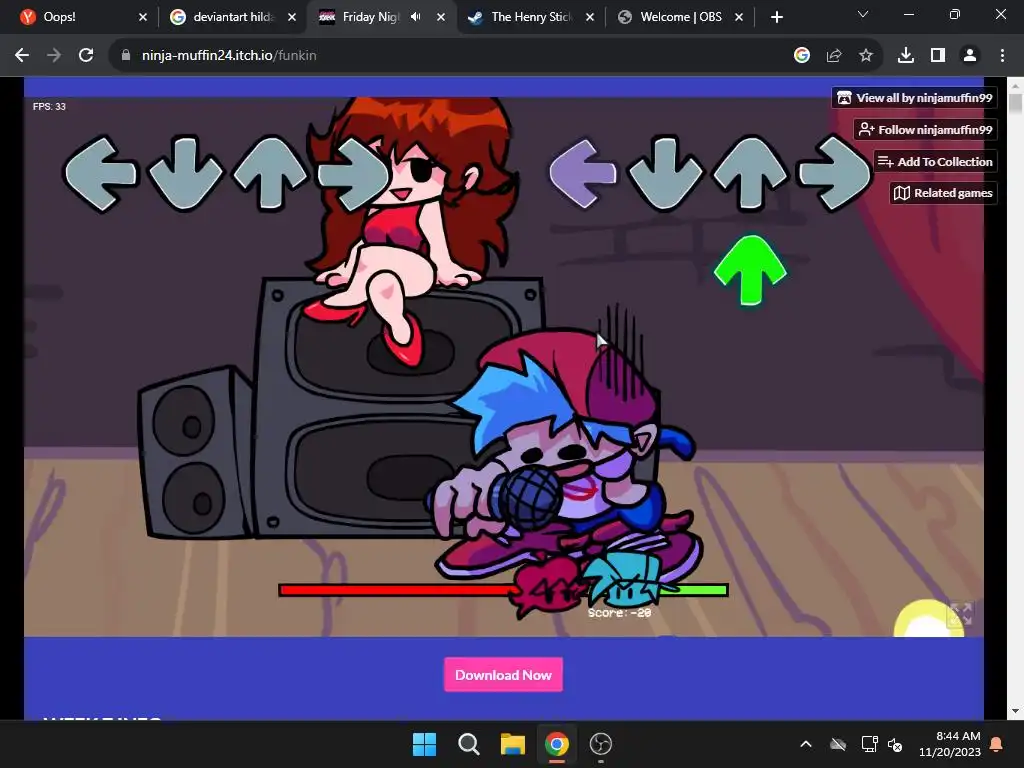
Task: Open File Explorer from taskbar
Action: 513,744
